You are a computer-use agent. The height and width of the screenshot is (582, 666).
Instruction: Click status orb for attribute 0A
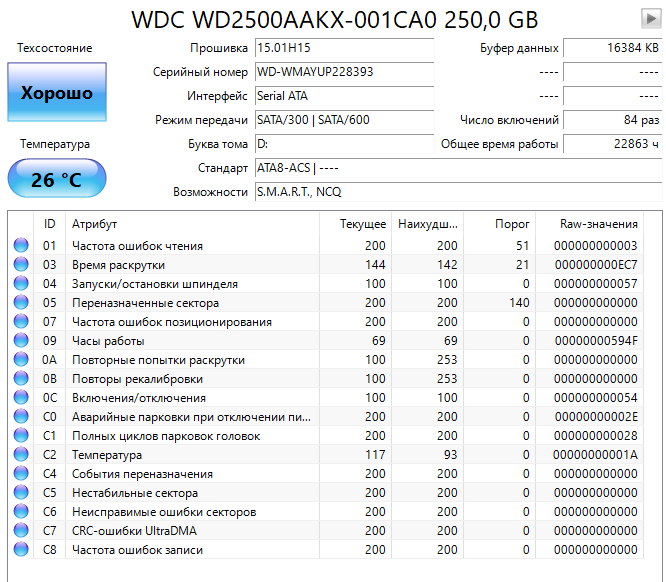tap(21, 359)
